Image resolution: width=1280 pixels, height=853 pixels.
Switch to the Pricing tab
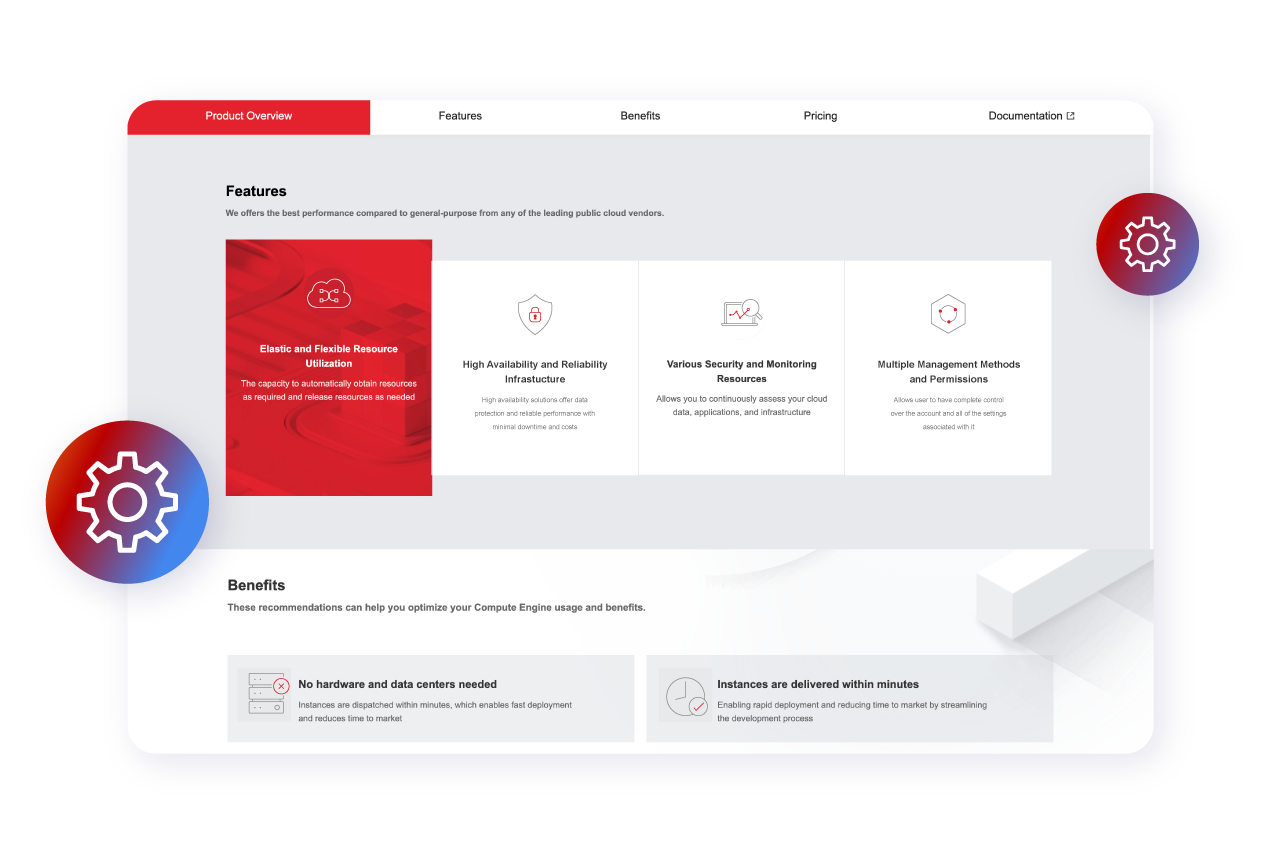tap(820, 116)
